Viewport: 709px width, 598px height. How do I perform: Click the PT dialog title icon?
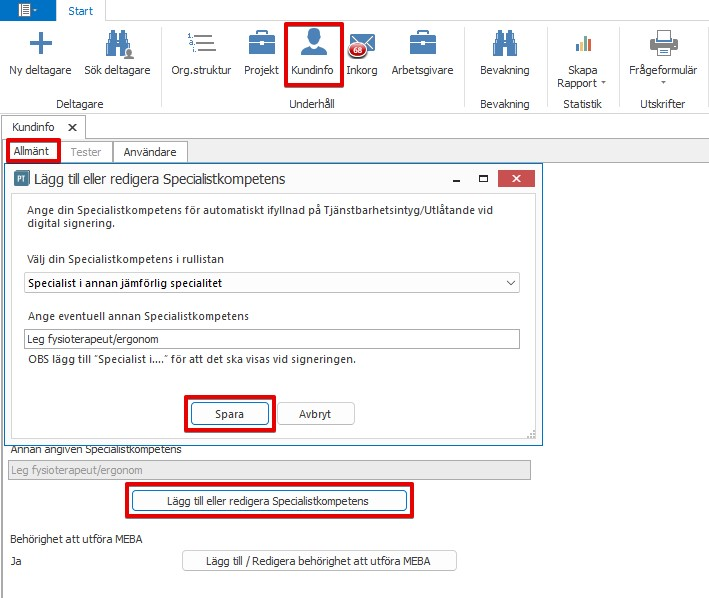[x=21, y=179]
